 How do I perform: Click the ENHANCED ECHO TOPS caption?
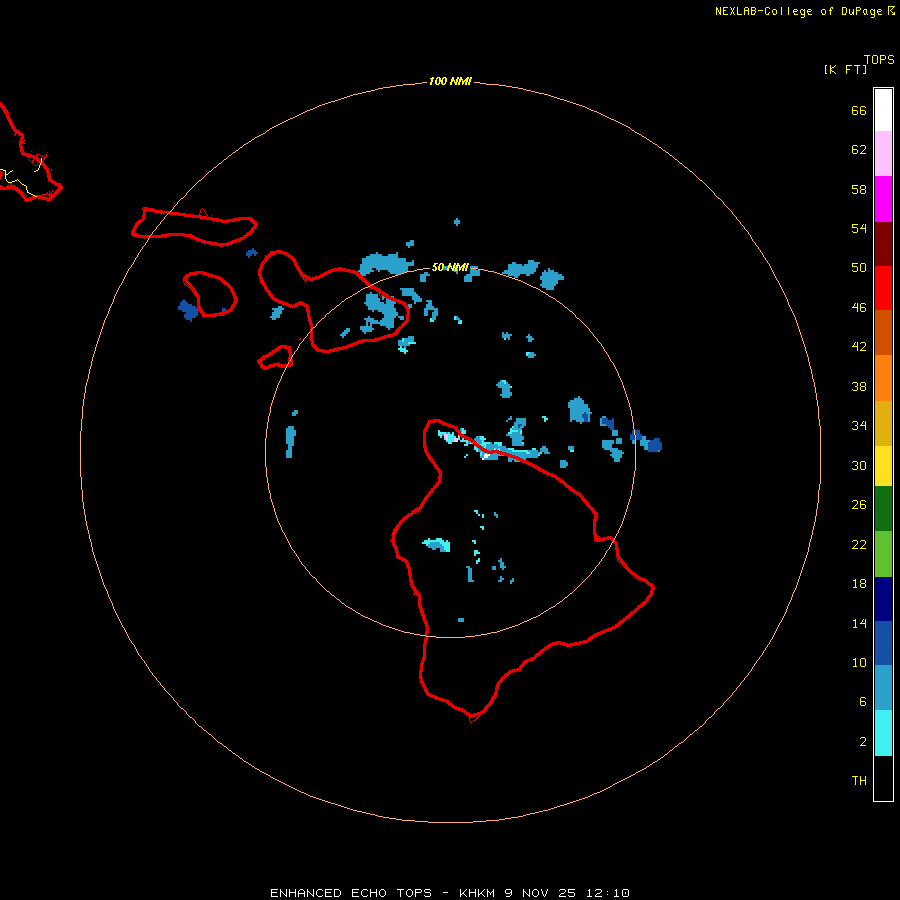[351, 893]
